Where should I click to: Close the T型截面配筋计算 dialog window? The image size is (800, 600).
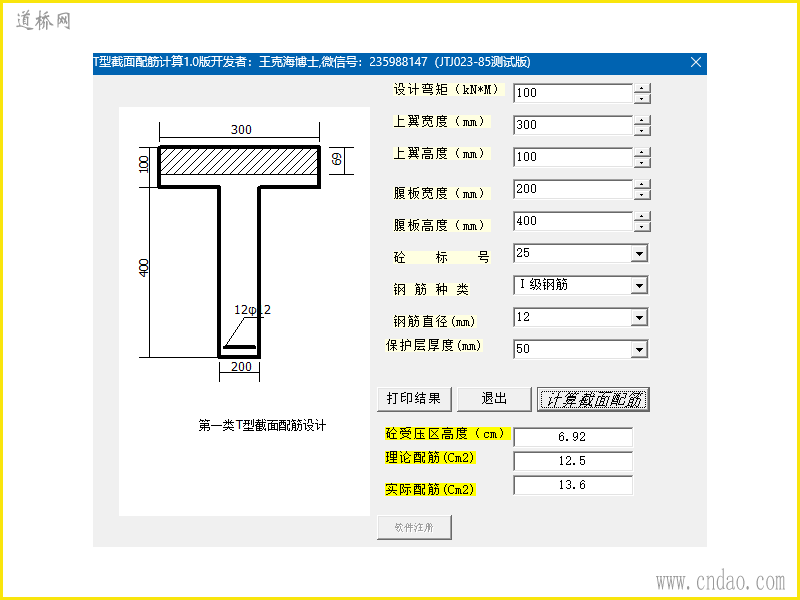(696, 62)
